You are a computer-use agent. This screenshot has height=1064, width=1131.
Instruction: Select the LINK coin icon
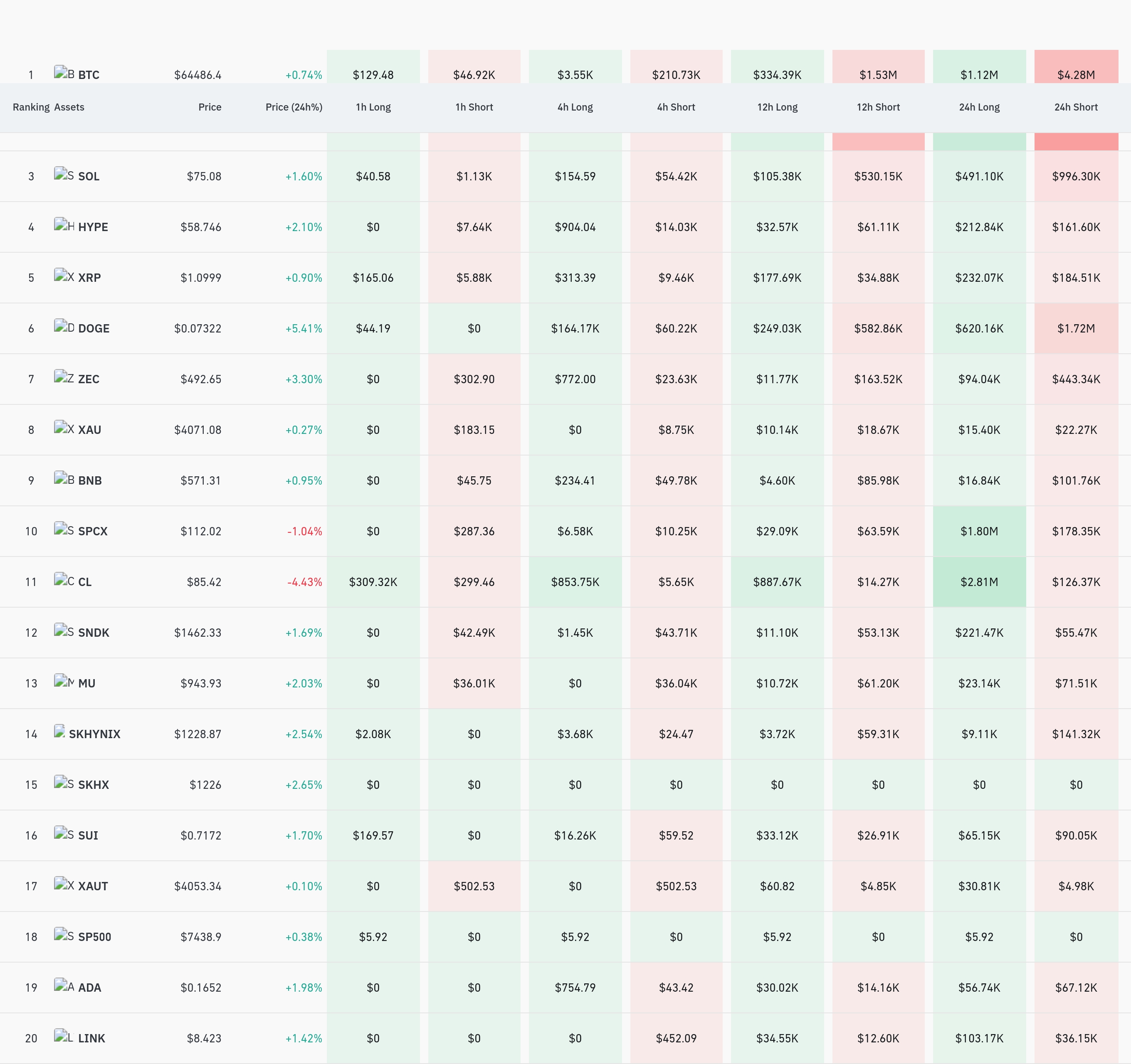coord(64,1036)
